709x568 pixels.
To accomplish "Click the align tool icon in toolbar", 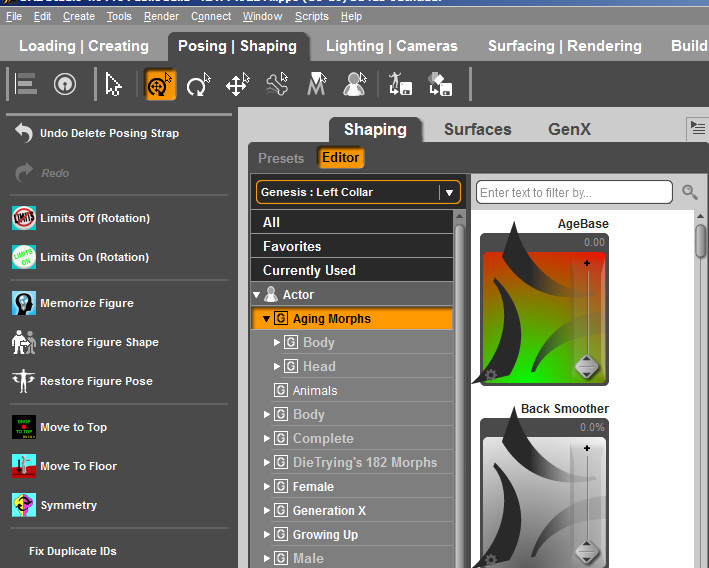I will click(25, 84).
